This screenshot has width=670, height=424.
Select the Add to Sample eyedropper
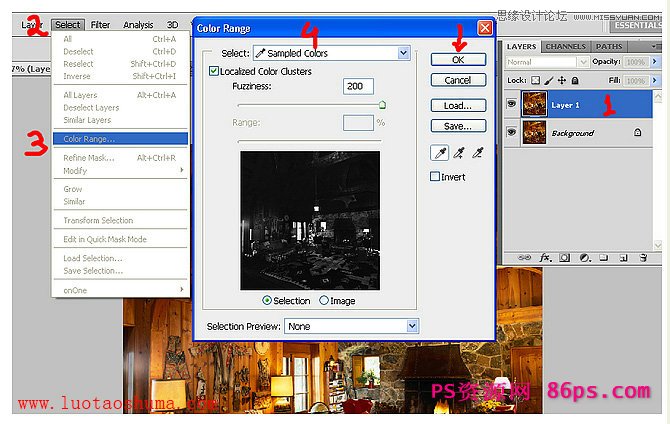point(458,152)
